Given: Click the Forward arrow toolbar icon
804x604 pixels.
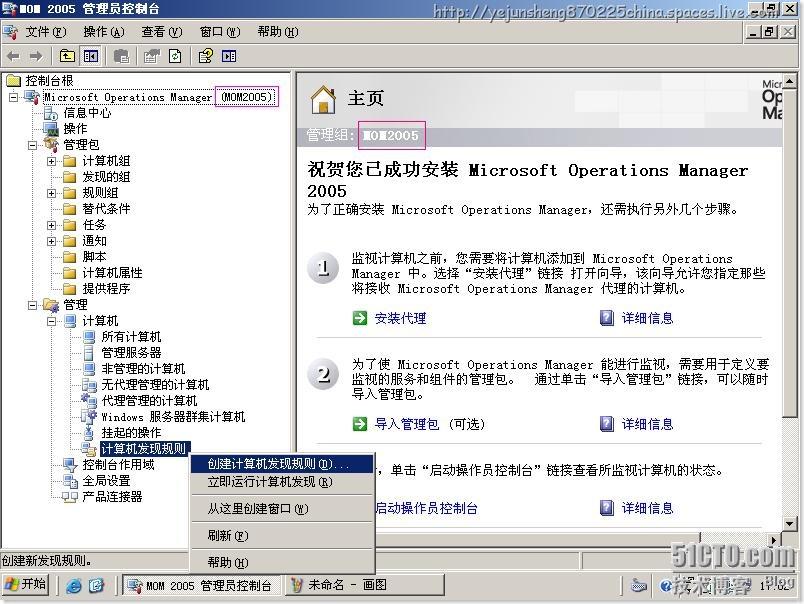Looking at the screenshot, I should pyautogui.click(x=35, y=56).
